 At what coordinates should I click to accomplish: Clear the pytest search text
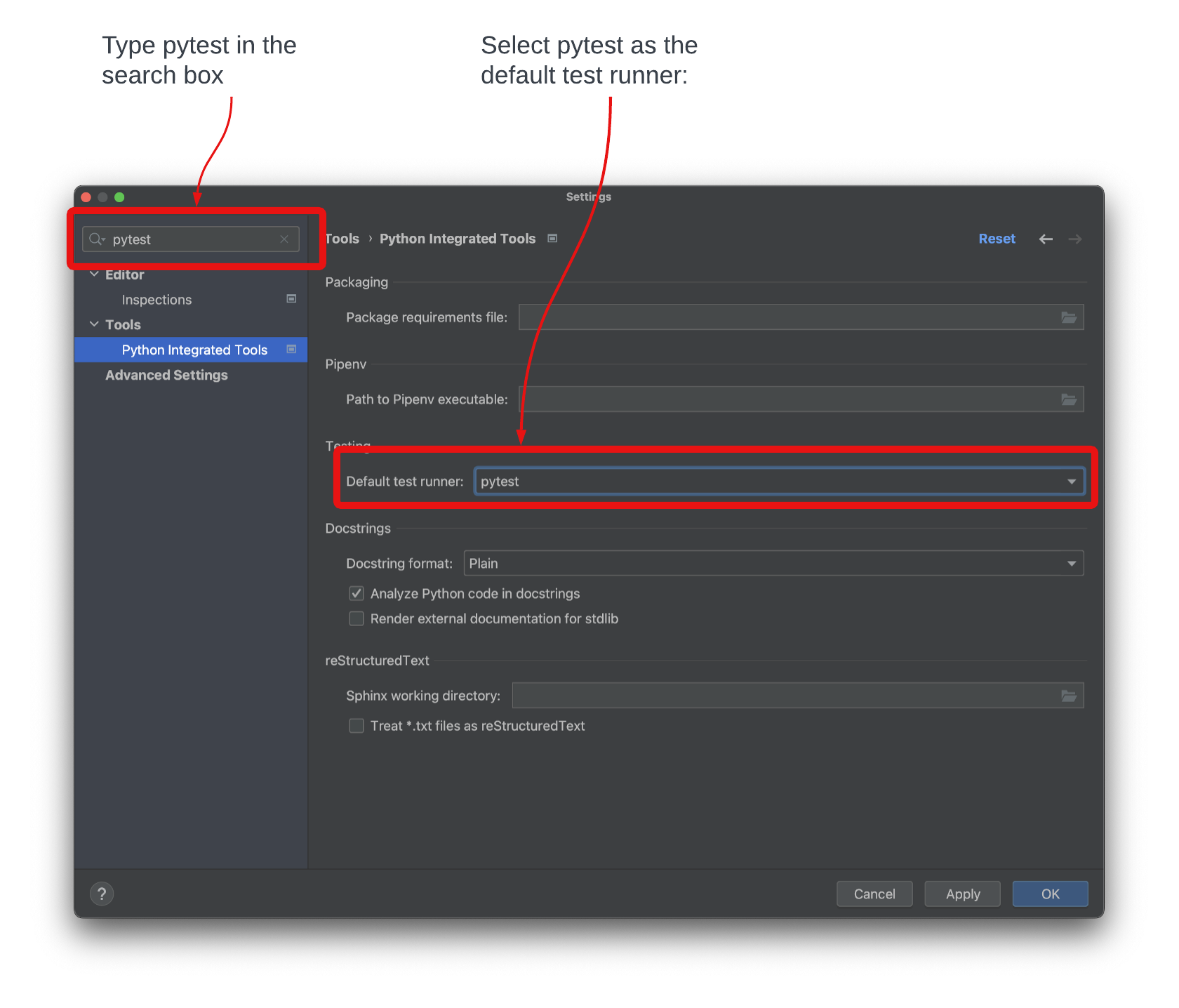[284, 239]
